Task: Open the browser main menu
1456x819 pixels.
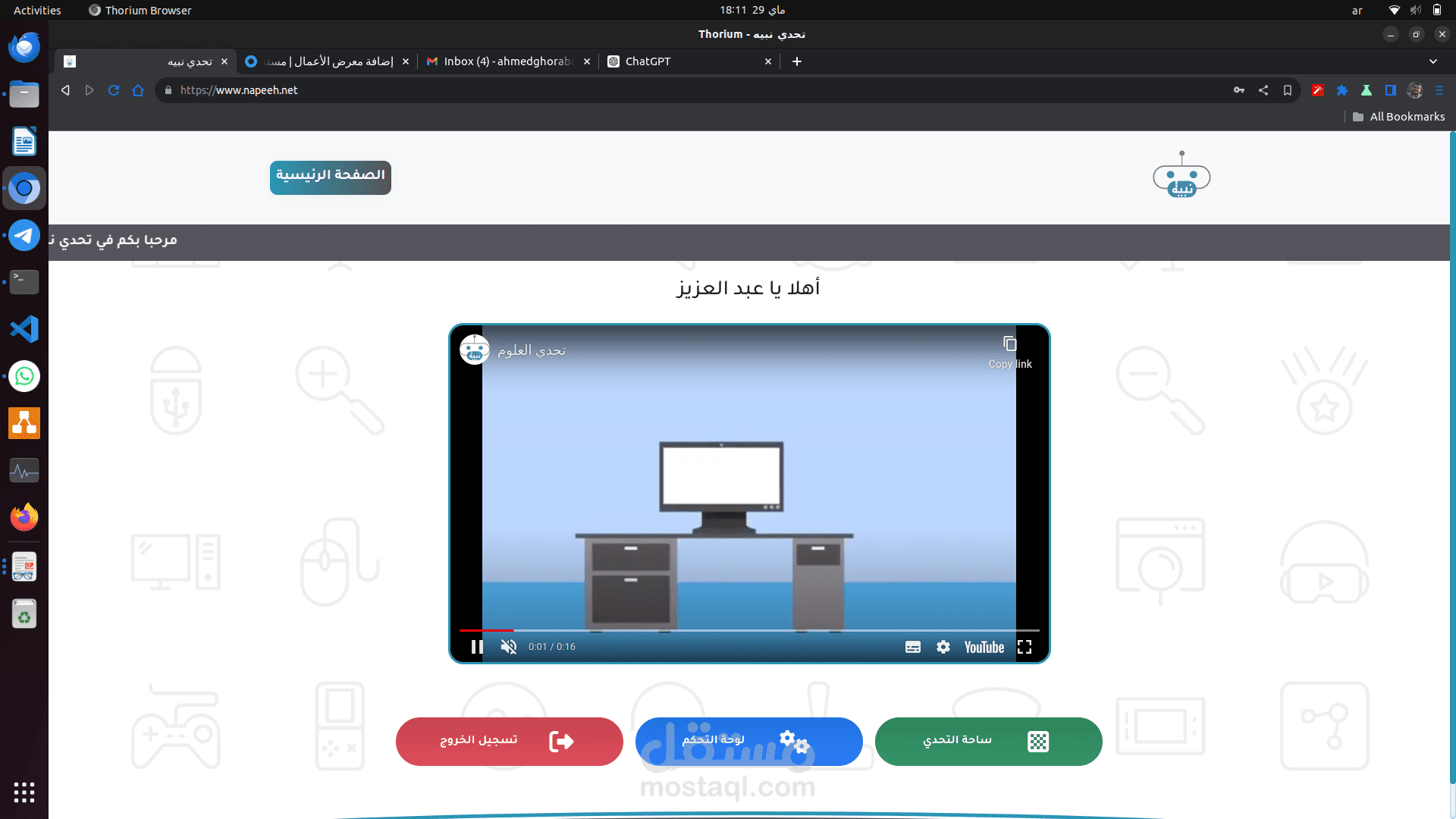Action: [x=1439, y=90]
